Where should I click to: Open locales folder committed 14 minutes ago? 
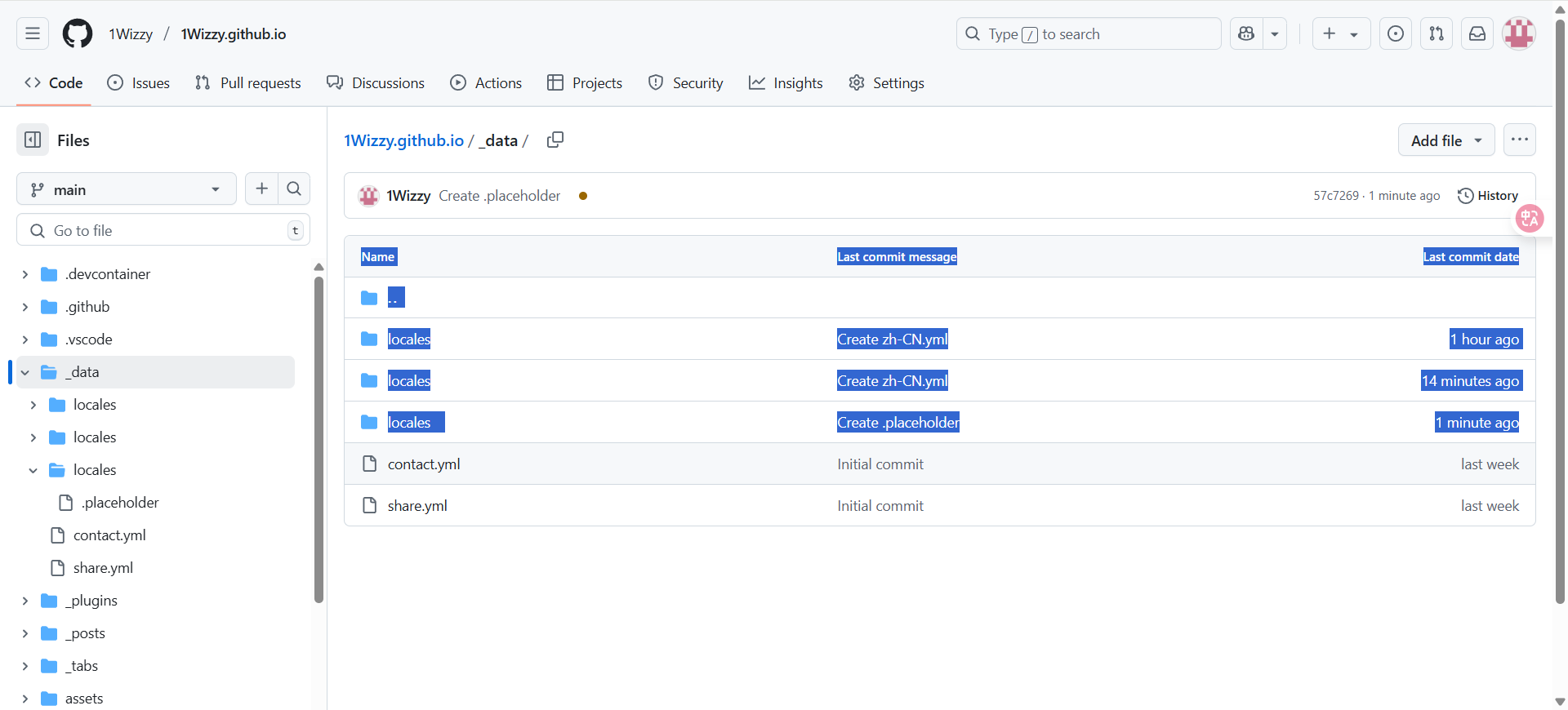click(x=409, y=381)
